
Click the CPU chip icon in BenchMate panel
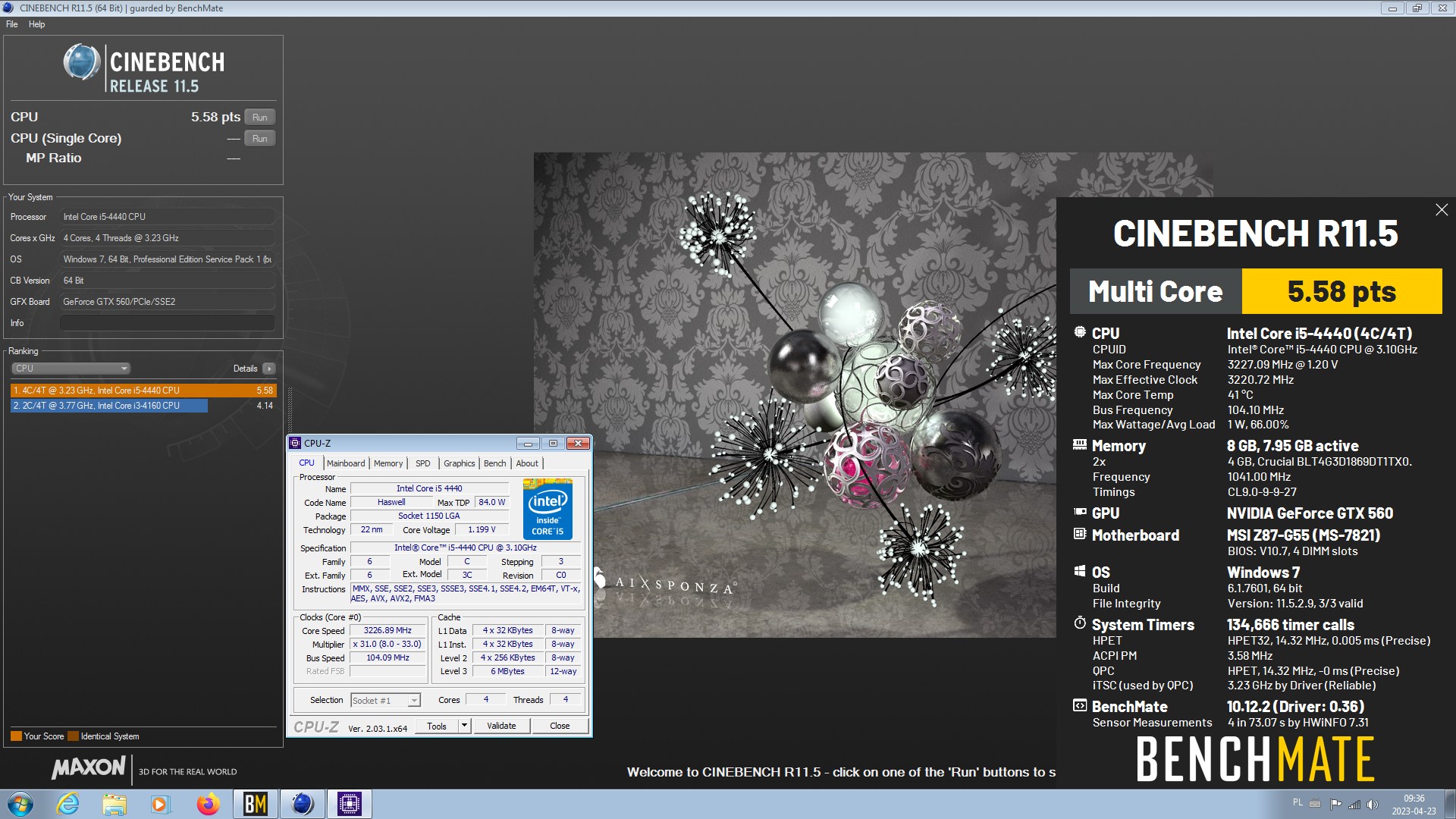pos(1080,332)
